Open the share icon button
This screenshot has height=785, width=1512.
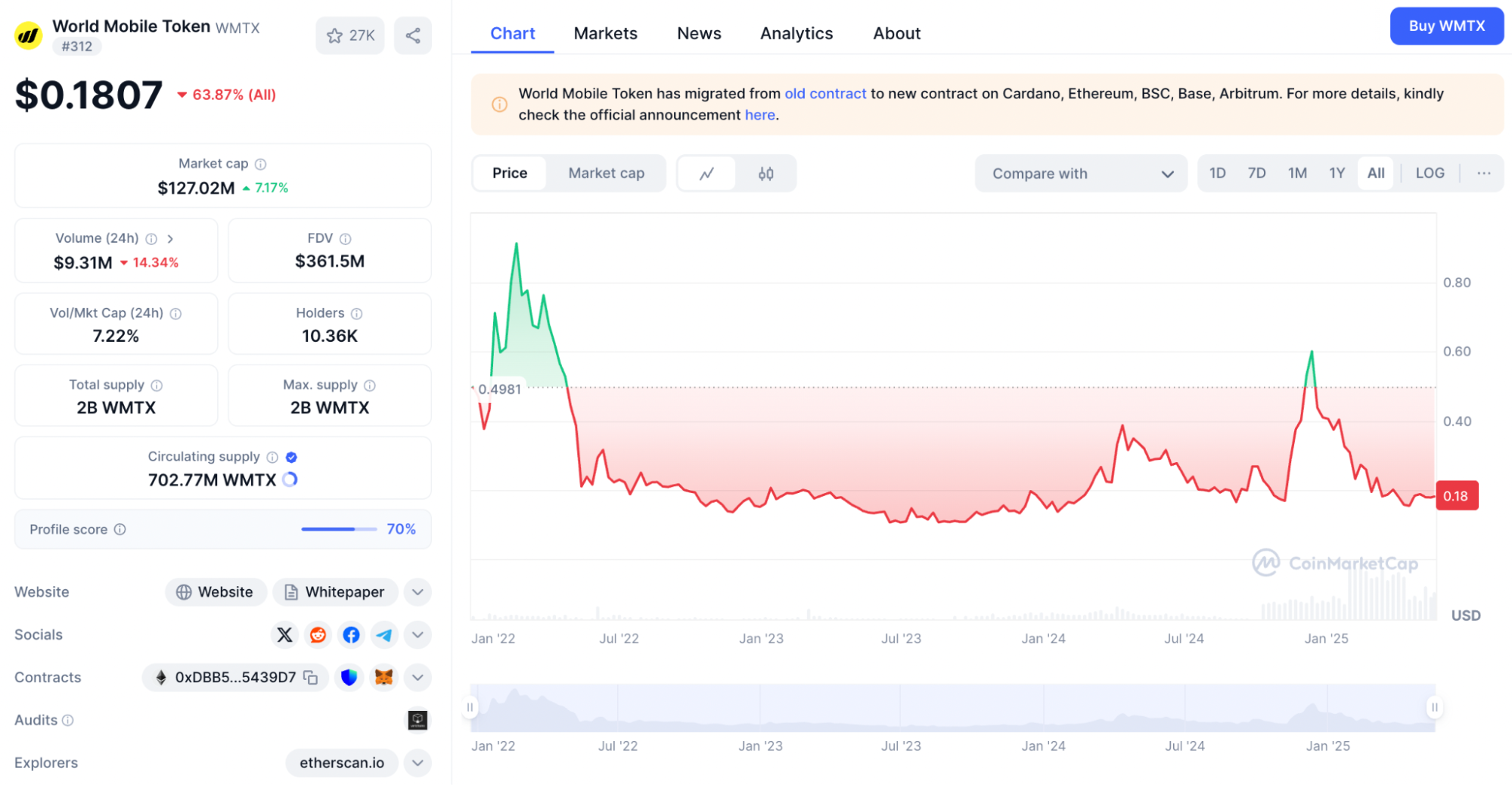pyautogui.click(x=413, y=36)
